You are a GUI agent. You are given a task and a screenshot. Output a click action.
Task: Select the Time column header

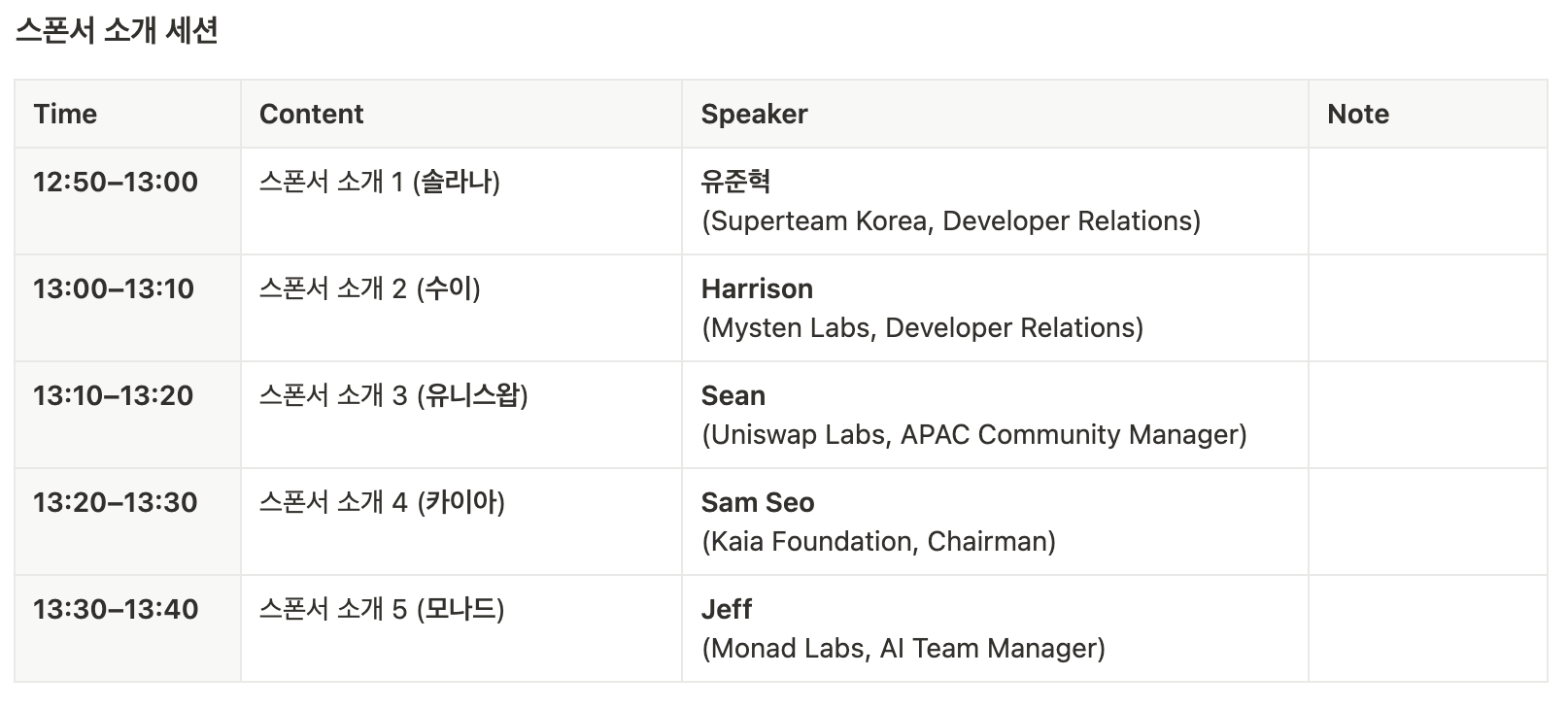(127, 114)
